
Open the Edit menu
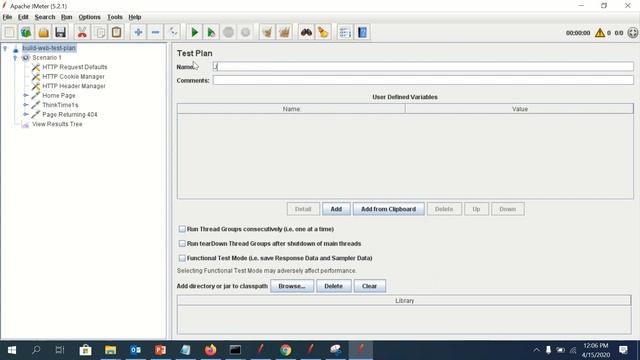coord(23,17)
